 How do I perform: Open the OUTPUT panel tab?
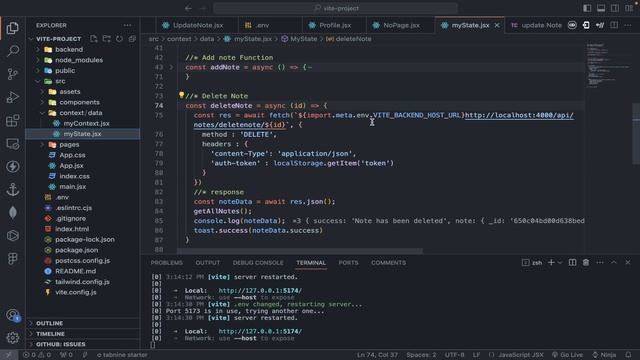click(208, 263)
